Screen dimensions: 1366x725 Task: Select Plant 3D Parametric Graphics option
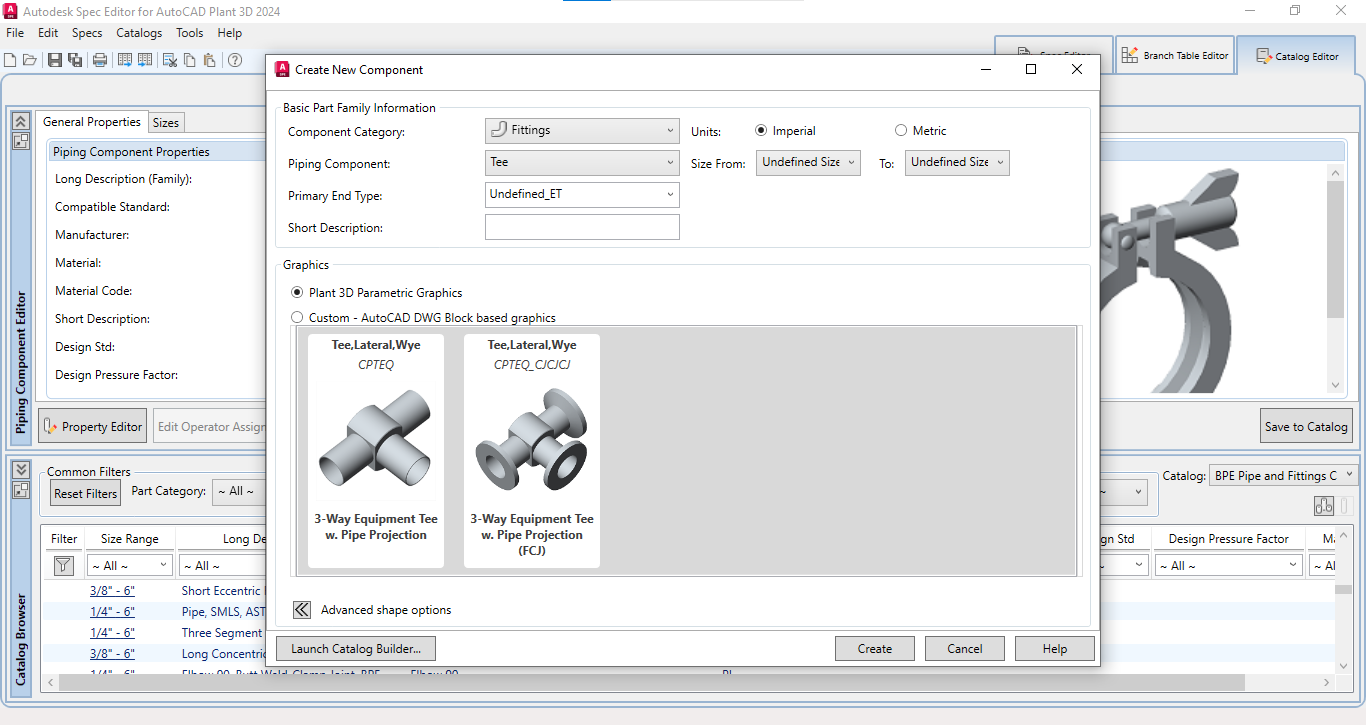296,293
